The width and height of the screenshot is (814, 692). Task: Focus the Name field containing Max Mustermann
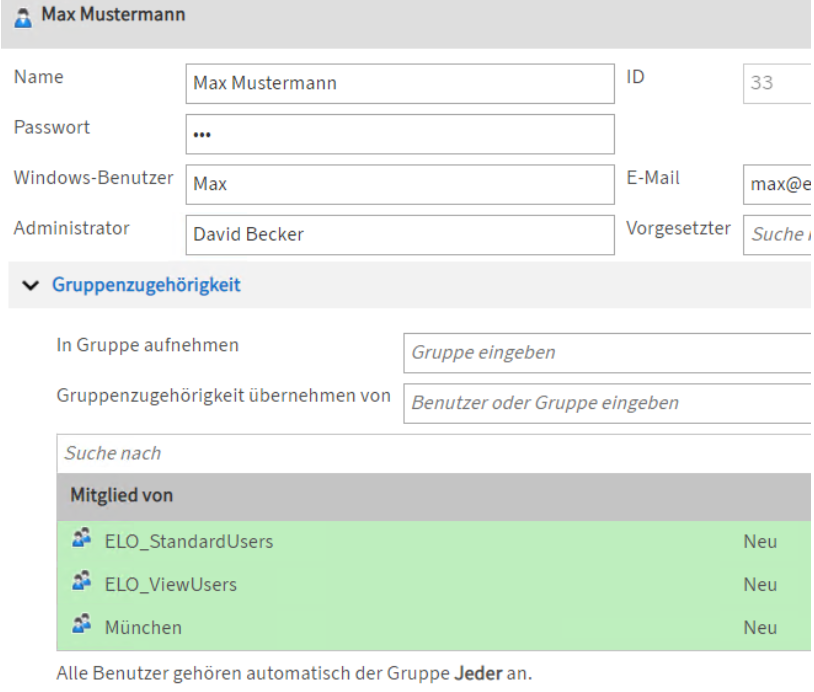click(400, 84)
